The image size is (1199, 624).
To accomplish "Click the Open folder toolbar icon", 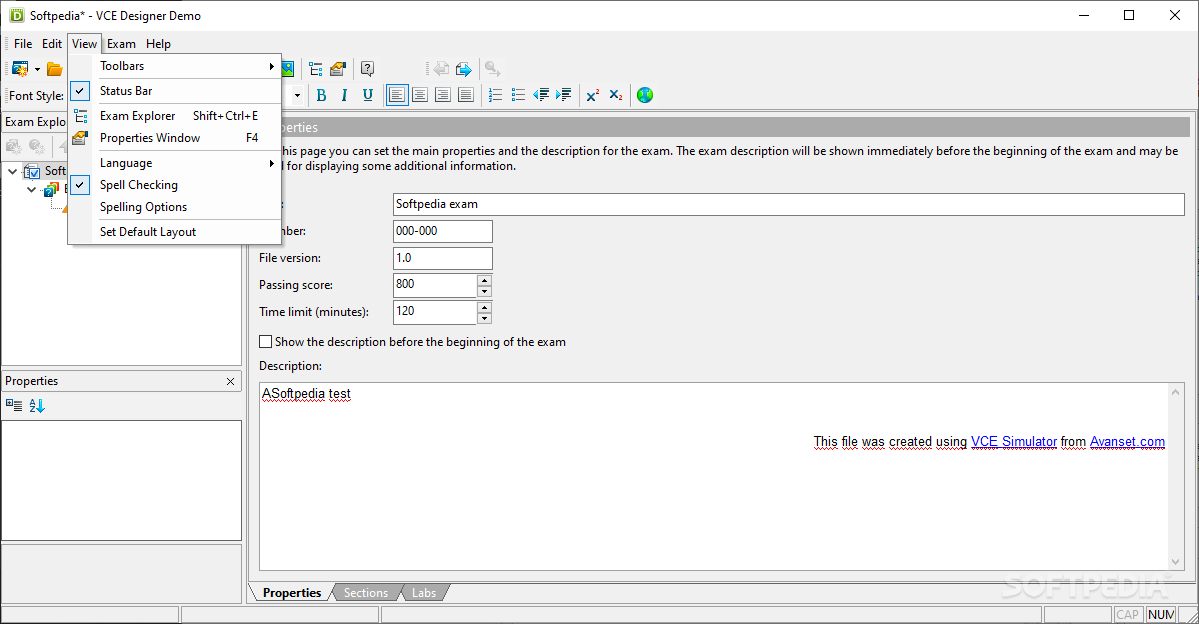I will (54, 69).
